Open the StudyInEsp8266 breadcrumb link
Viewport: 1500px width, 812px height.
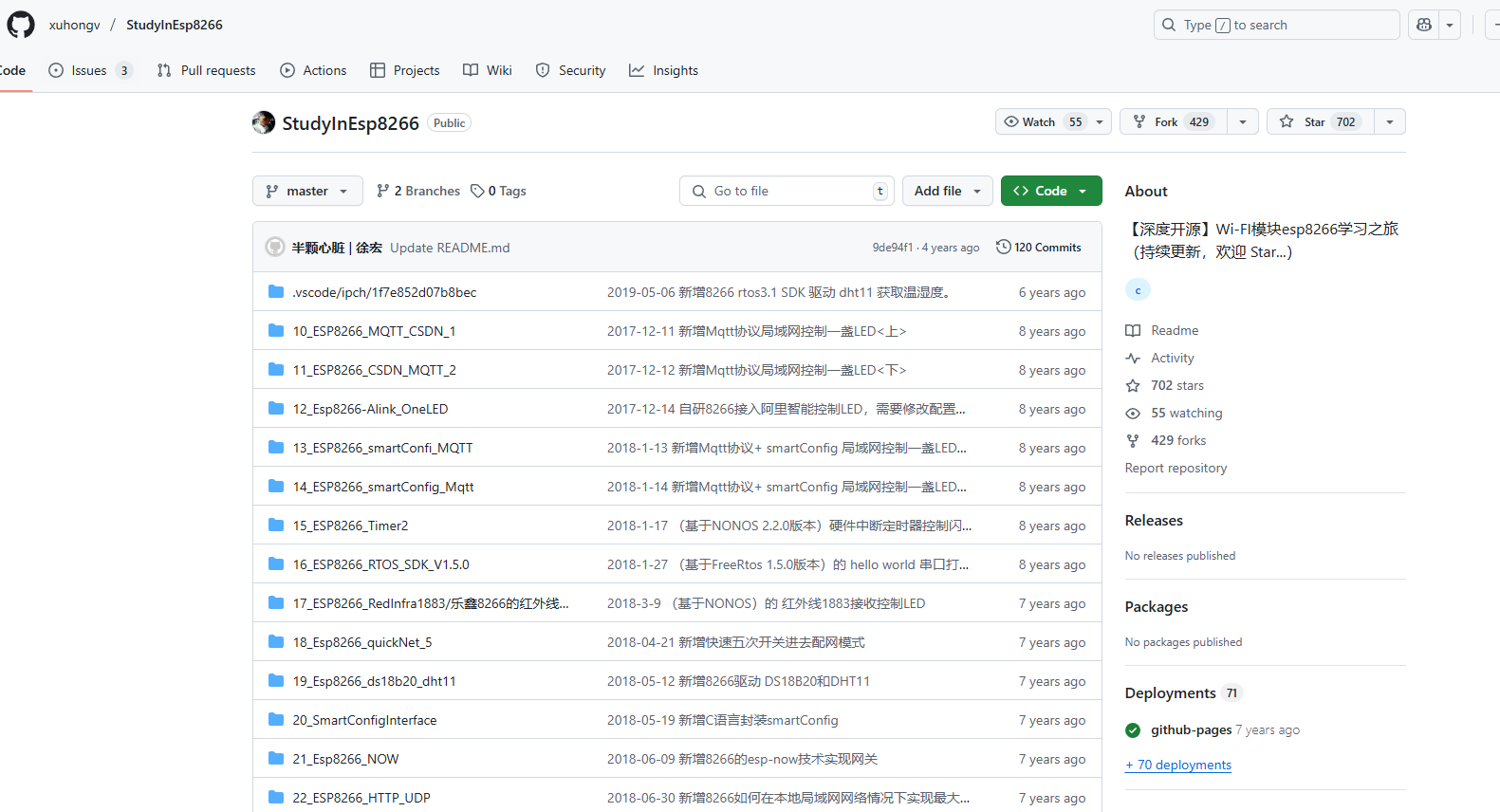[175, 25]
